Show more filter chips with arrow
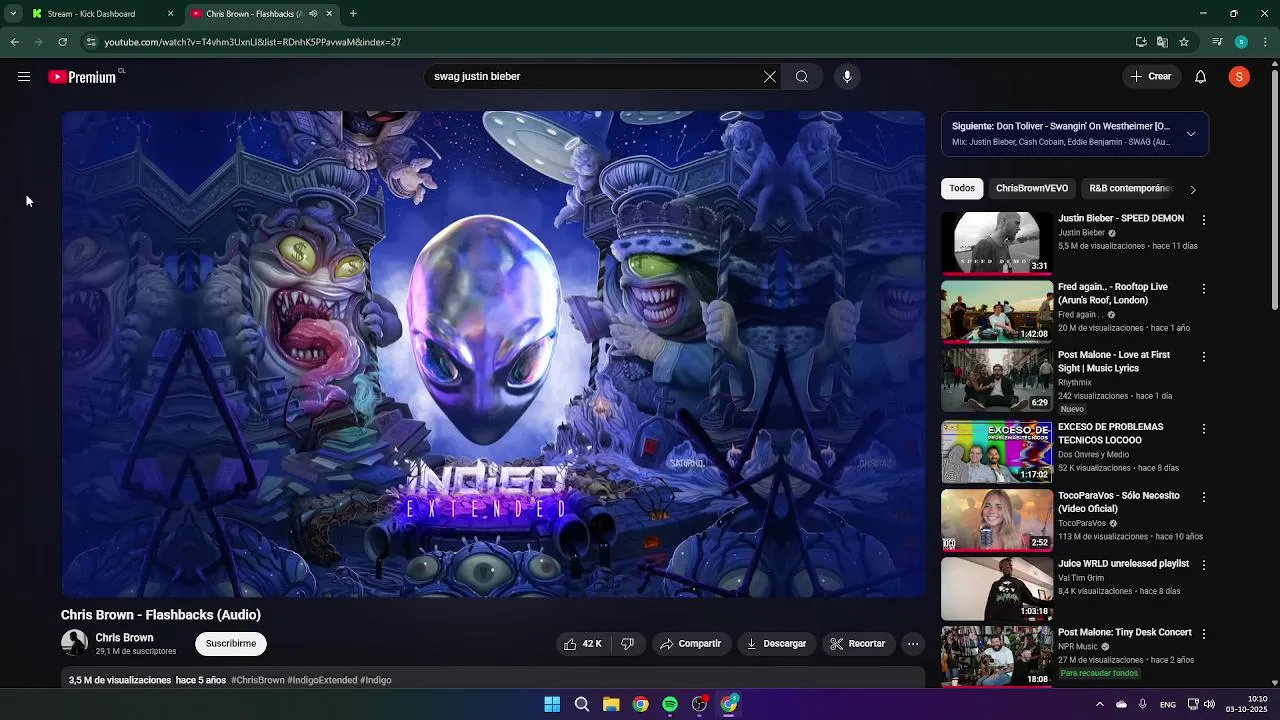This screenshot has height=720, width=1280. coord(1192,189)
